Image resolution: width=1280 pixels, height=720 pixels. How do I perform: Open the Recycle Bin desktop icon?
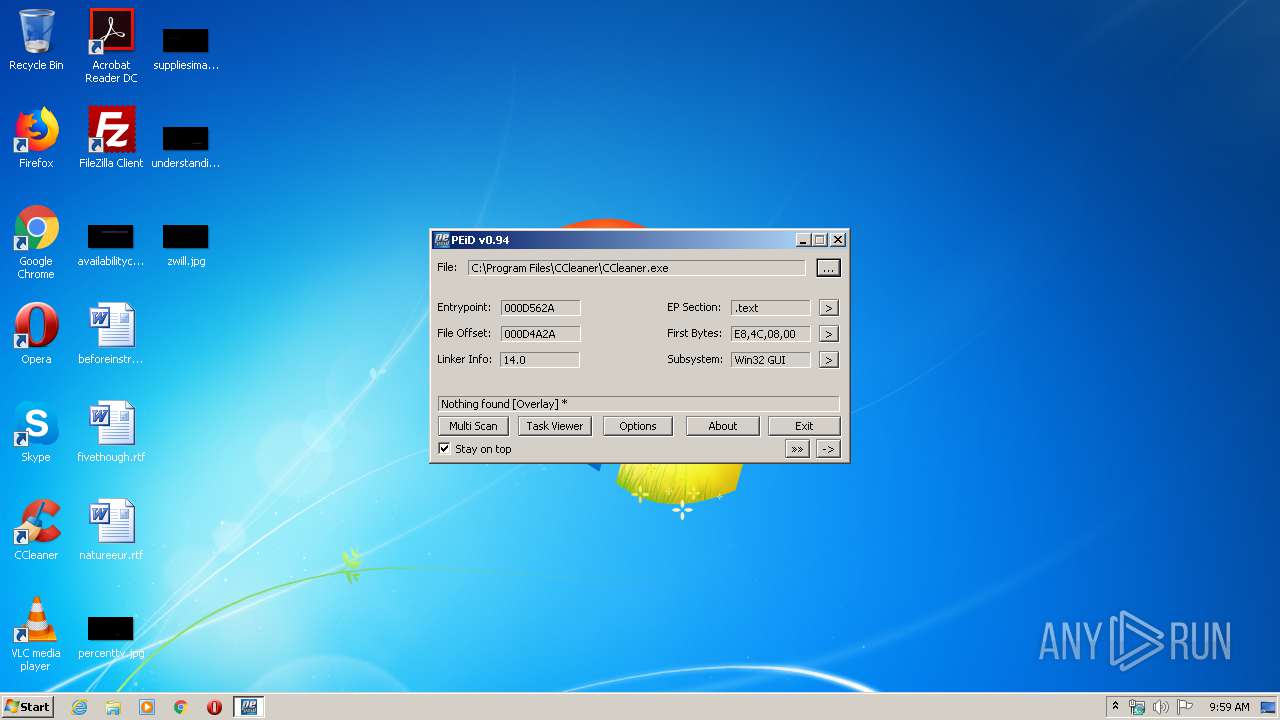click(36, 40)
